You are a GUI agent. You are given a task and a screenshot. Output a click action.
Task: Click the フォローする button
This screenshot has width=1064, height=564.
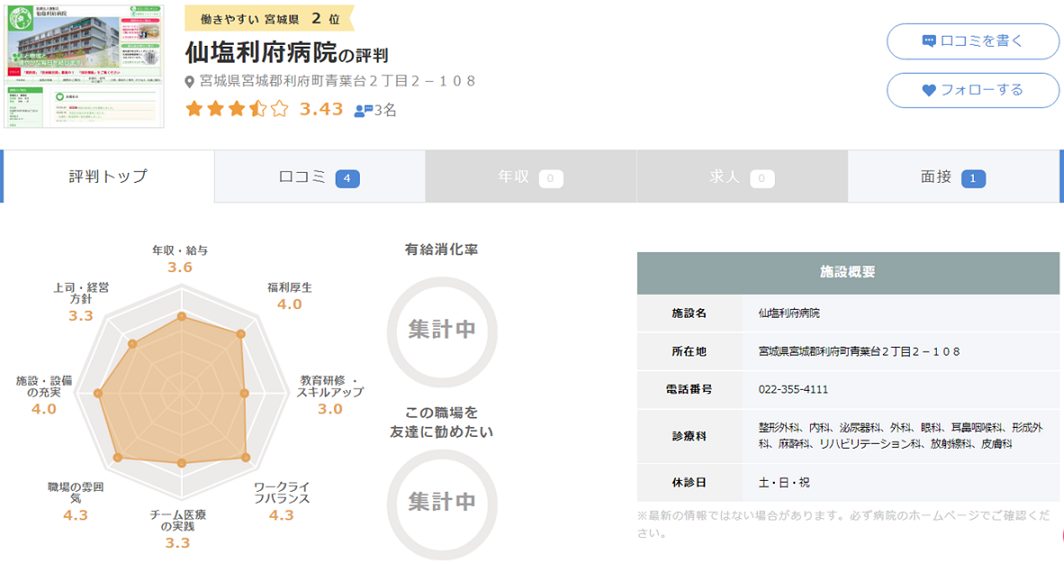click(x=972, y=90)
